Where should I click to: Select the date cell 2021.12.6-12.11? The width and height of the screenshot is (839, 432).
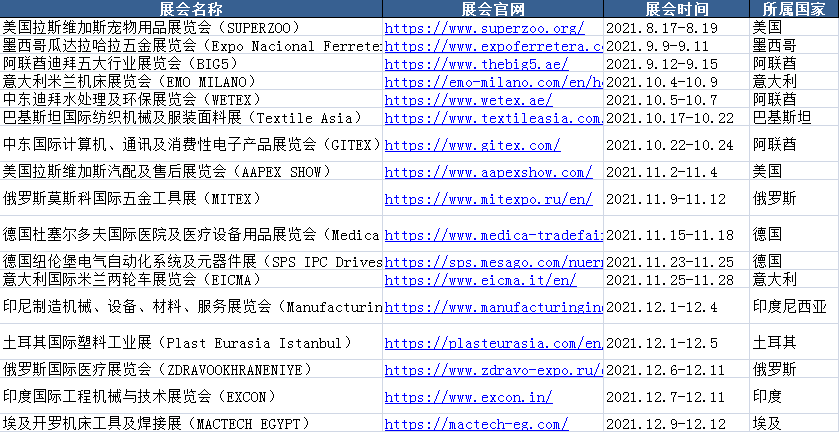click(677, 369)
